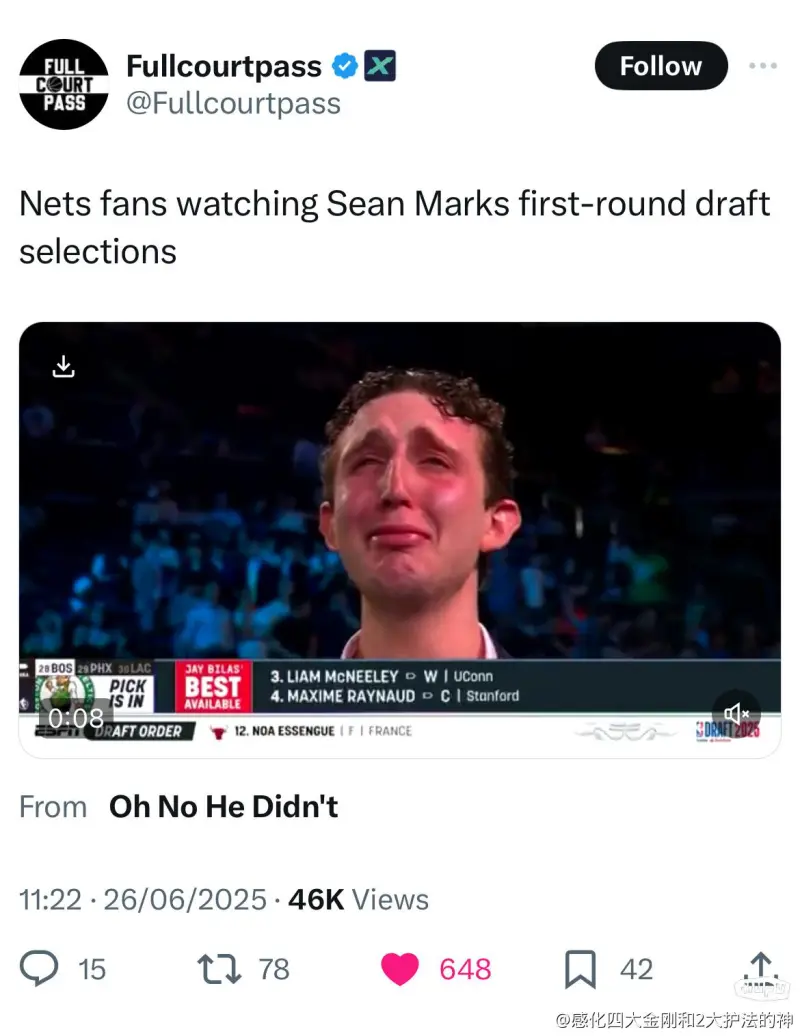Open the 'Oh No He Didn't' source link

point(223,806)
